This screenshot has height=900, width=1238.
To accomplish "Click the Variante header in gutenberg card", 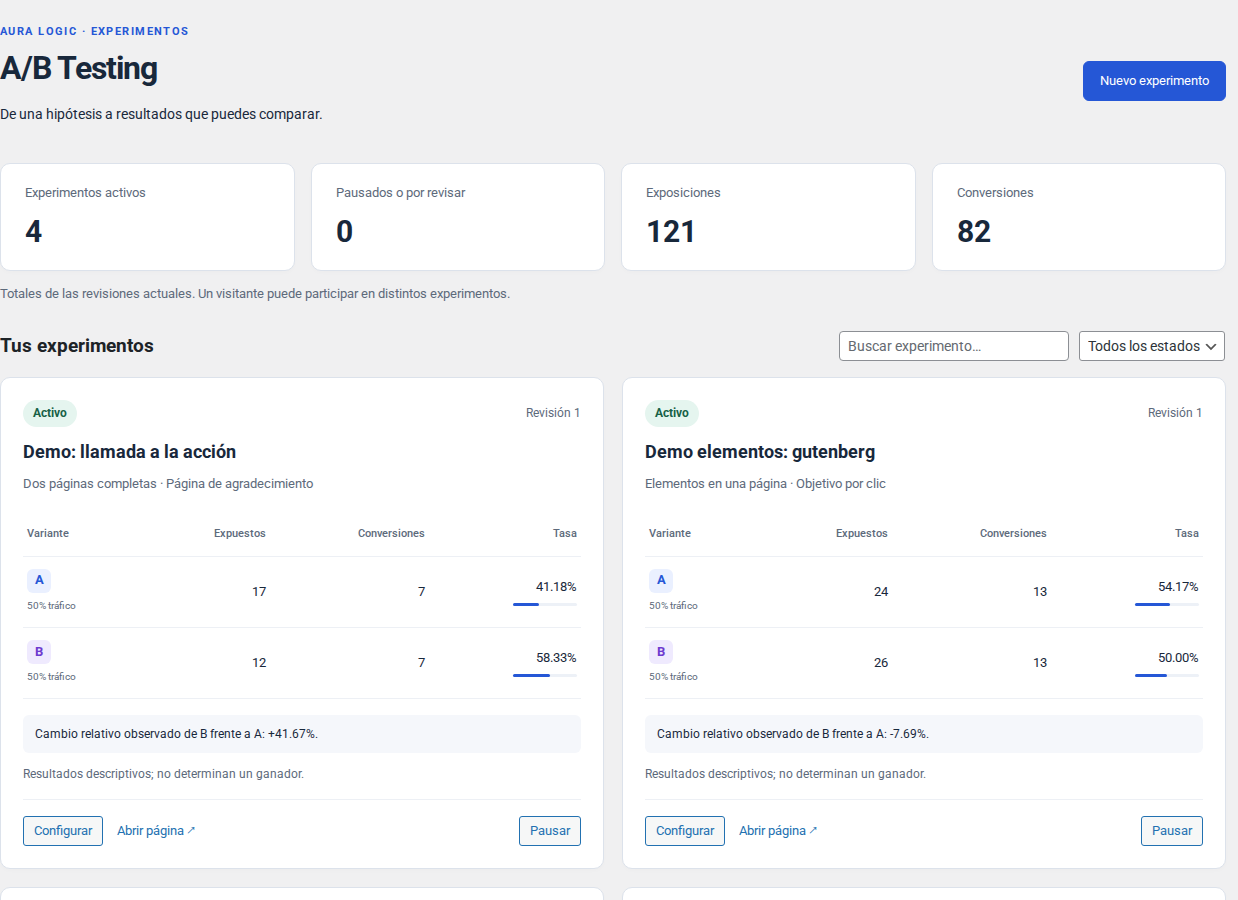I will (670, 533).
